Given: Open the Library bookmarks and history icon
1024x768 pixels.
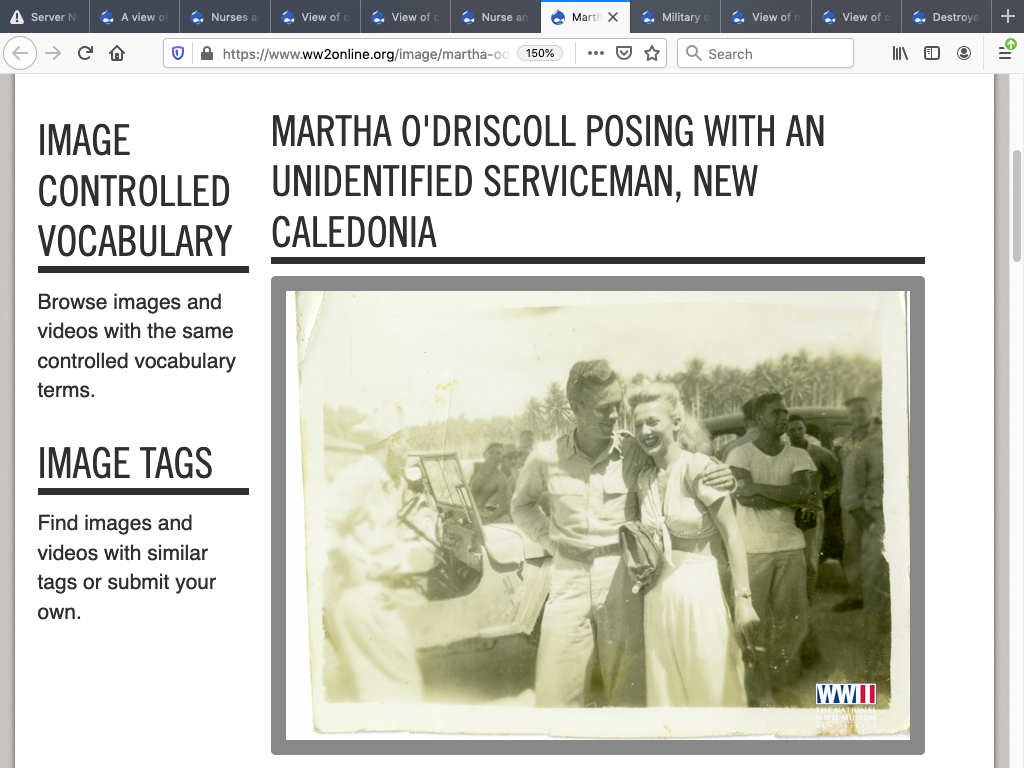Looking at the screenshot, I should pyautogui.click(x=900, y=54).
